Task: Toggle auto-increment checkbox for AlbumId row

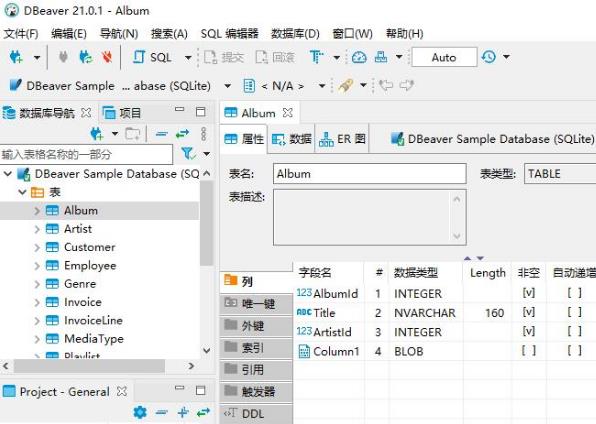Action: [x=574, y=293]
